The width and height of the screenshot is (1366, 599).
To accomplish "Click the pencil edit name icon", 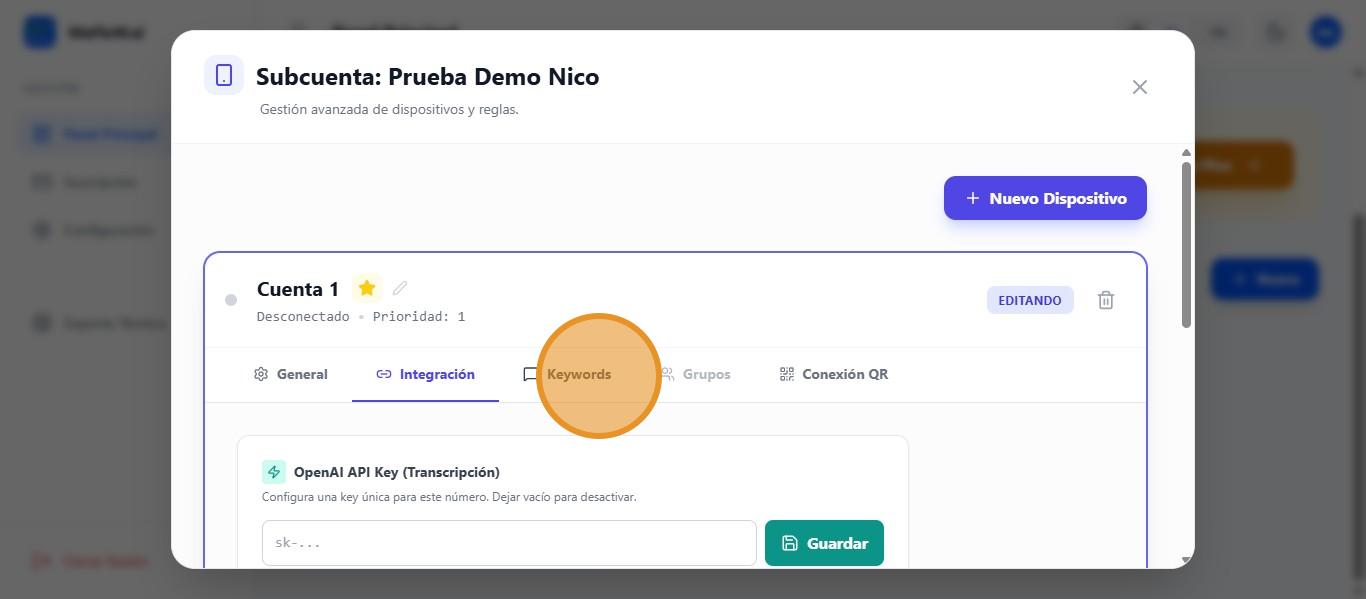I will pyautogui.click(x=400, y=288).
